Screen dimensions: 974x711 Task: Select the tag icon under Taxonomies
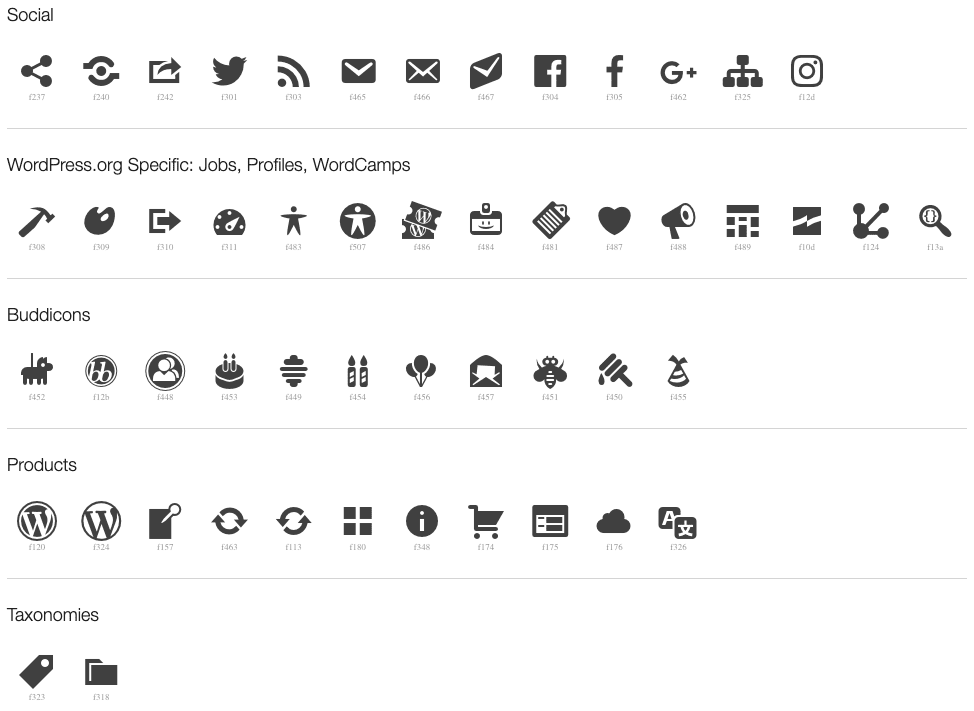pyautogui.click(x=37, y=671)
